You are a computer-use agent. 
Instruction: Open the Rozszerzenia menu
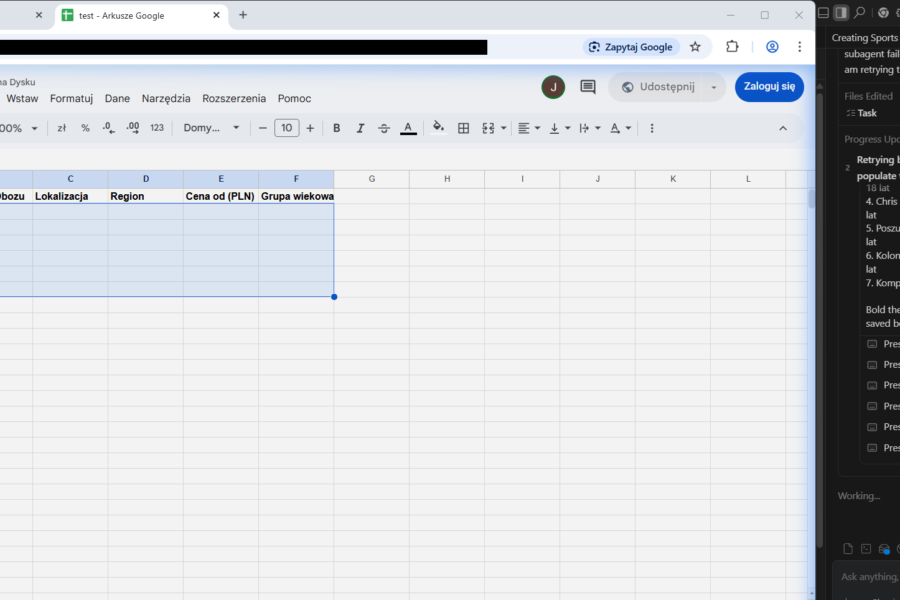234,98
